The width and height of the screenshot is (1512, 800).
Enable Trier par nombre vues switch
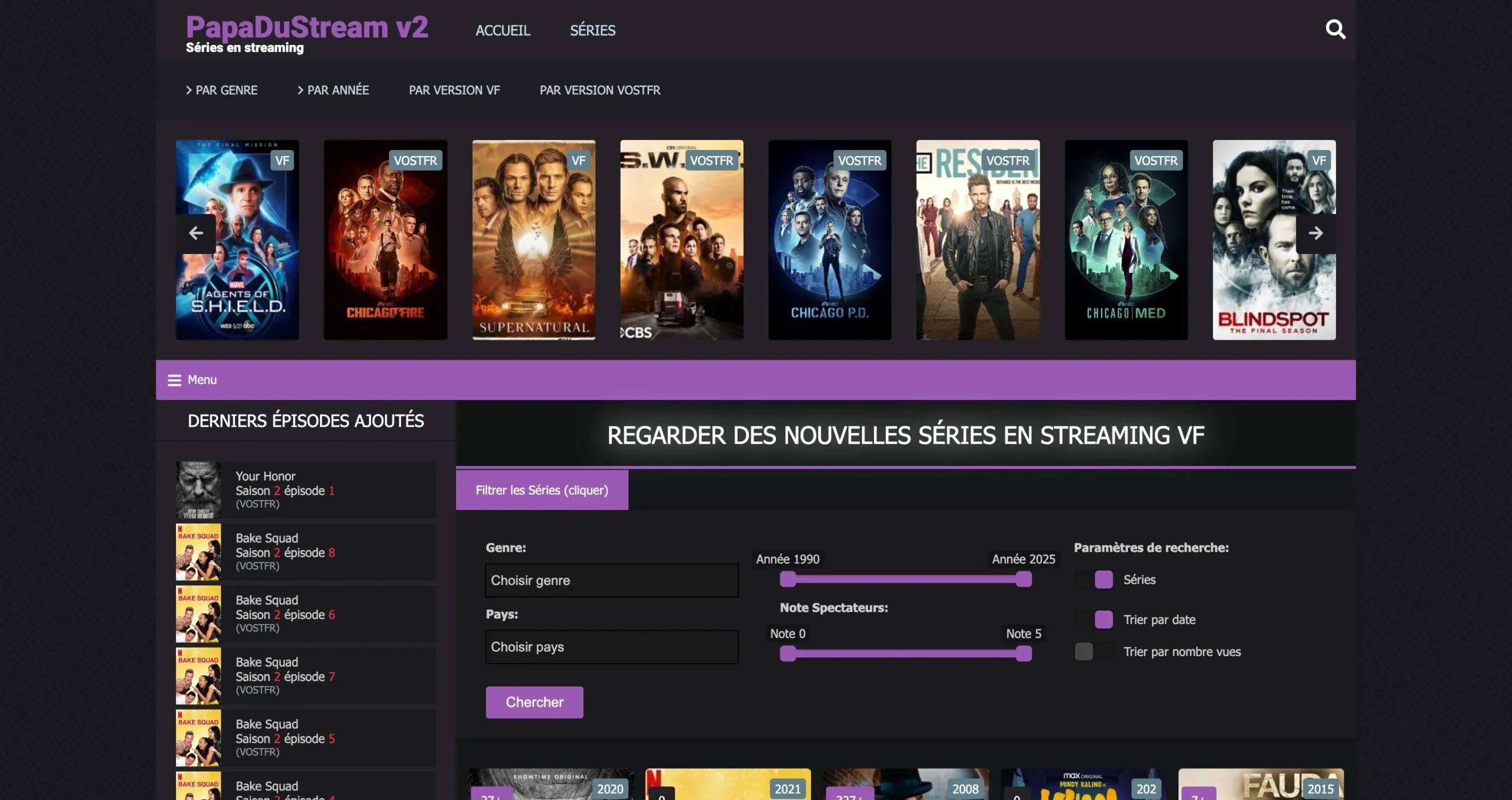(1094, 652)
